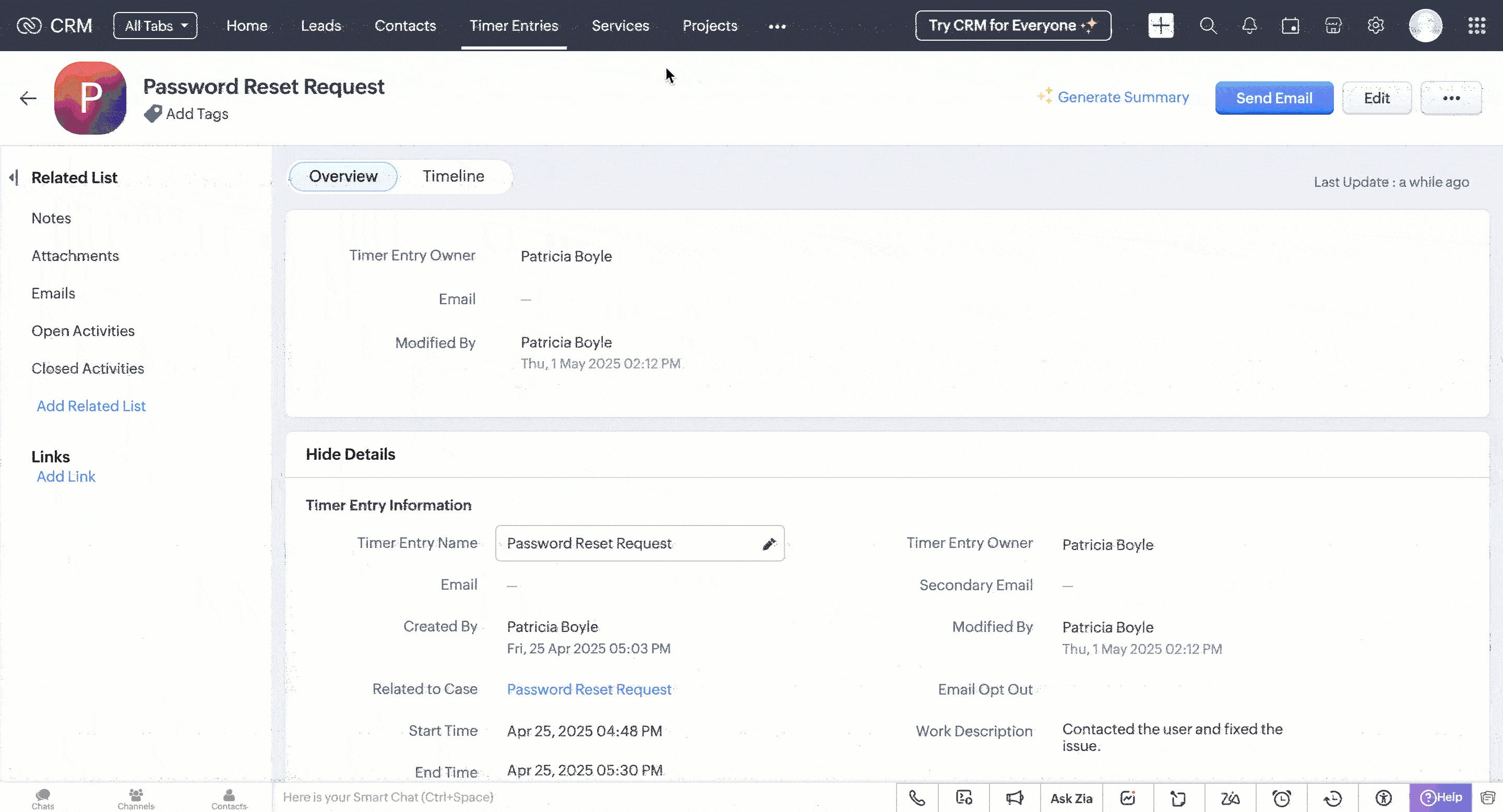Screen dimensions: 1503x812
Task: Collapse the Related List sidebar
Action: tap(14, 177)
